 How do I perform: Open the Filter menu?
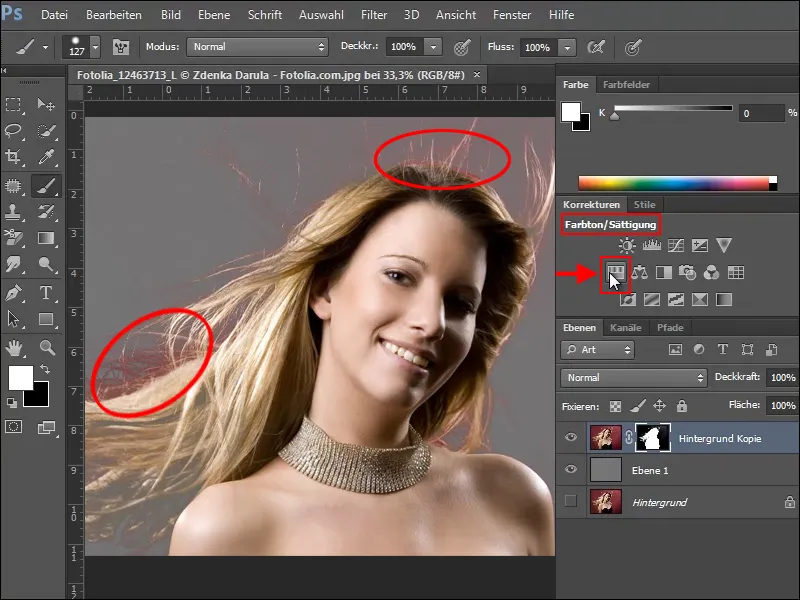click(x=374, y=15)
